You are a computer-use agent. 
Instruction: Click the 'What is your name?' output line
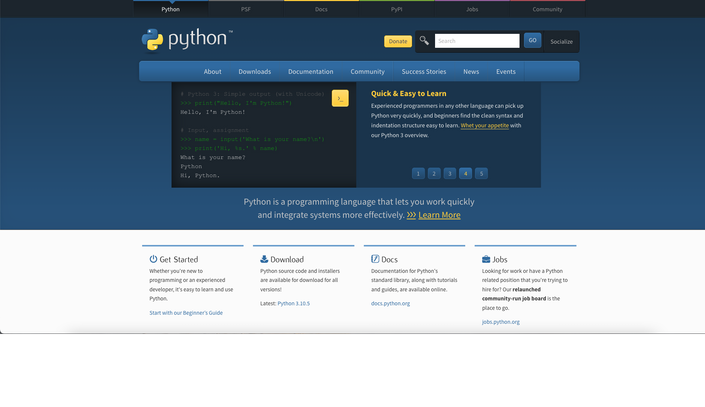point(213,157)
